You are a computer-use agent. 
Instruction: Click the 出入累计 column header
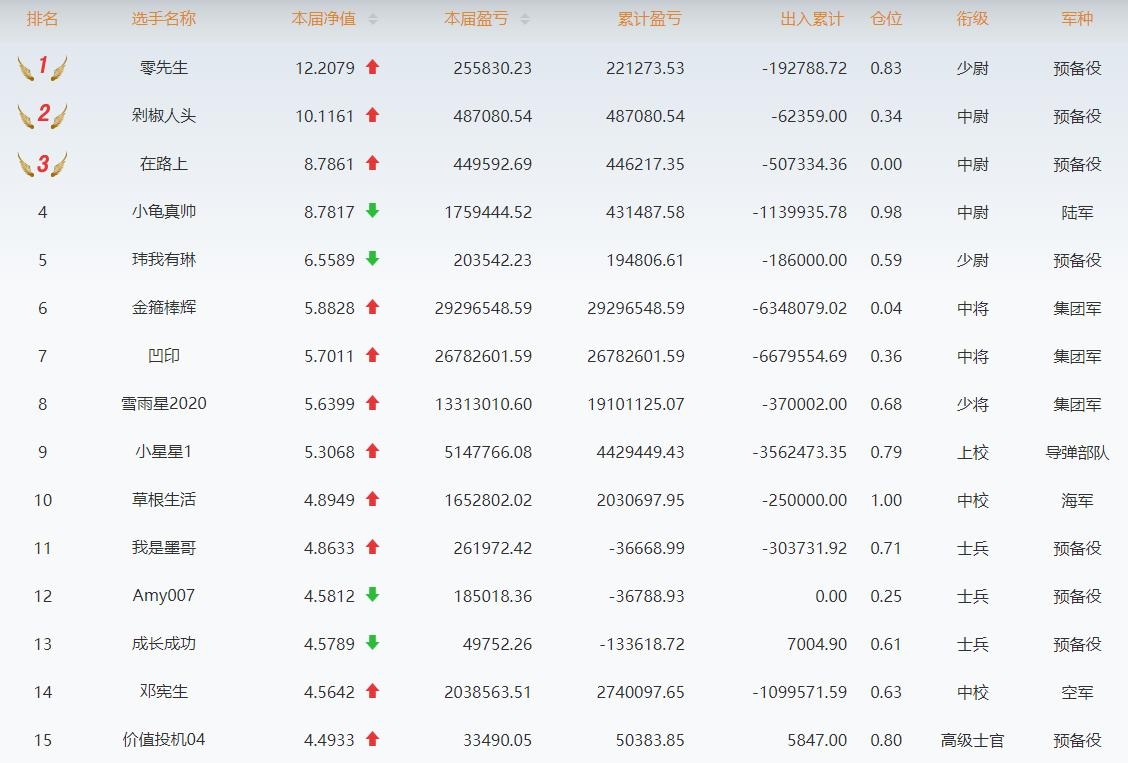pos(811,19)
